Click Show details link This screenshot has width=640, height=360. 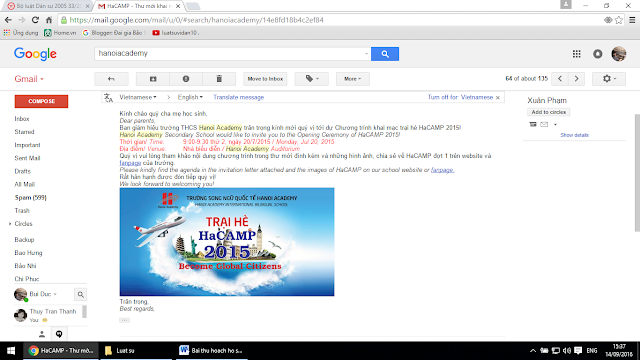pyautogui.click(x=574, y=135)
